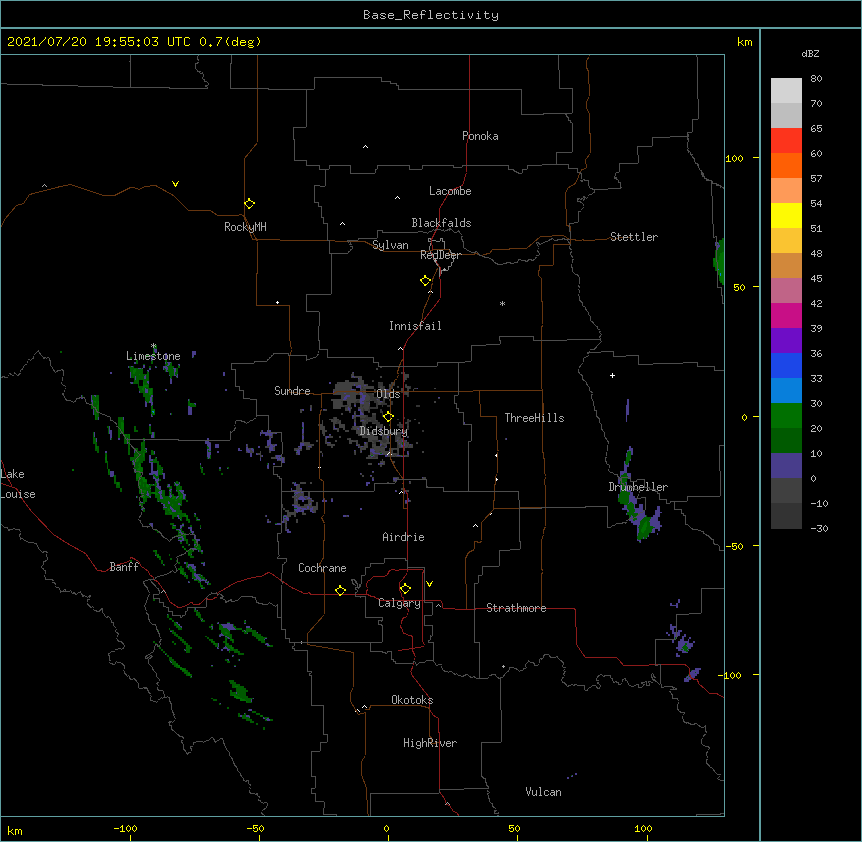Click the -50 tick on the vertical axis
This screenshot has width=862, height=842.
[x=737, y=546]
